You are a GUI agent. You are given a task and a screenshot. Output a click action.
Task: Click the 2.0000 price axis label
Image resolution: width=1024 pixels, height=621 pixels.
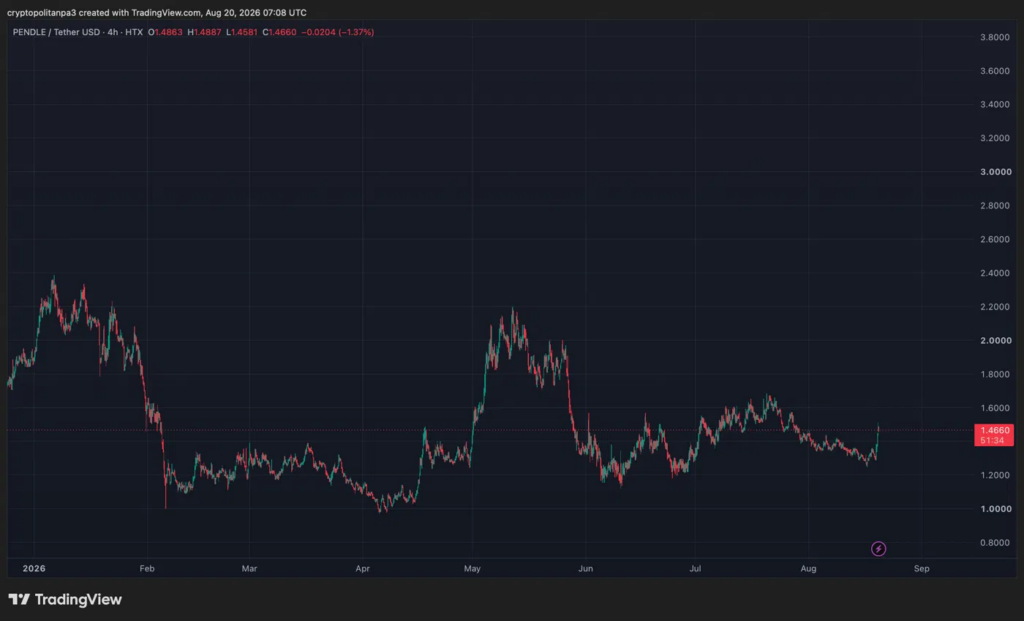point(995,340)
